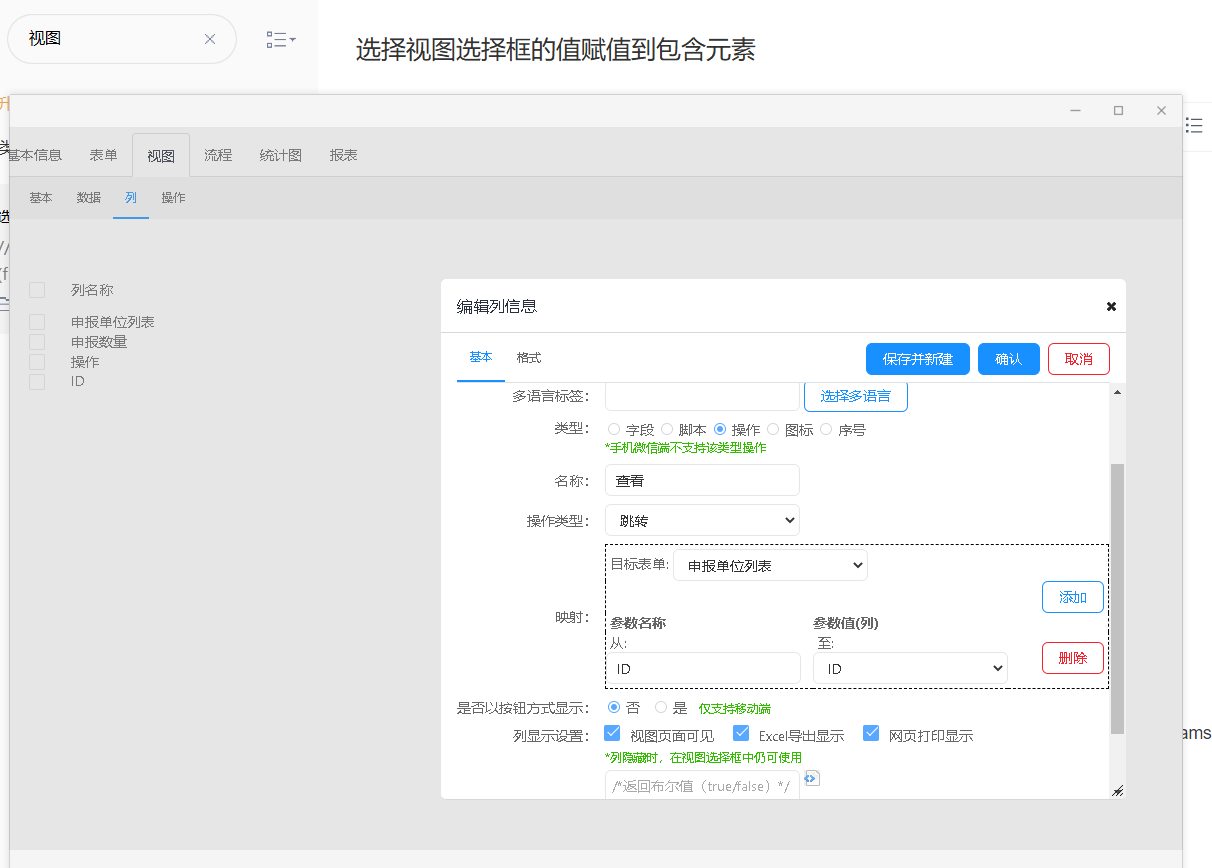Toggle 网页打印显示 checkbox
The height and width of the screenshot is (868, 1212).
point(871,733)
